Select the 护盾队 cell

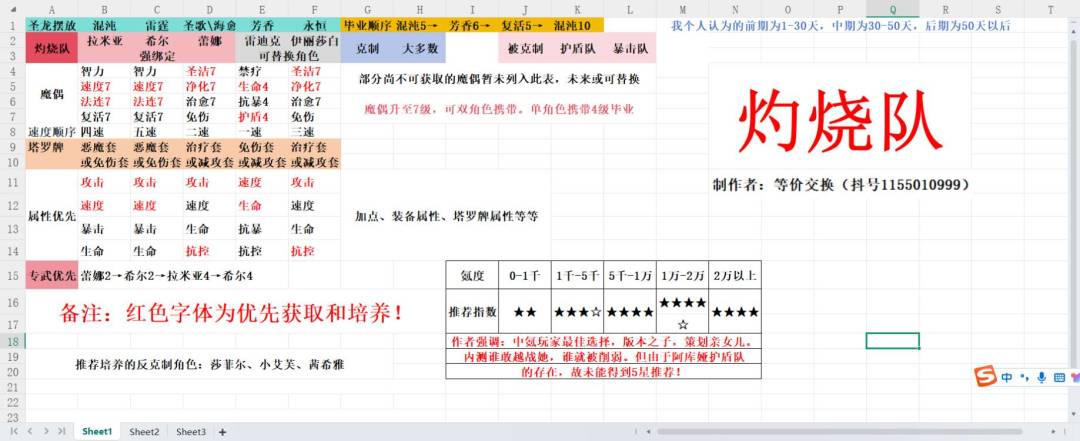pos(577,48)
